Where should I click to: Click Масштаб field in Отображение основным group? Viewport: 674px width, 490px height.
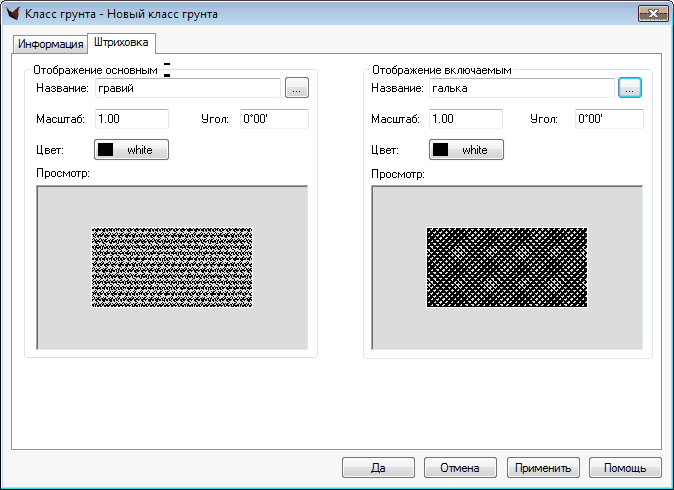tap(133, 119)
